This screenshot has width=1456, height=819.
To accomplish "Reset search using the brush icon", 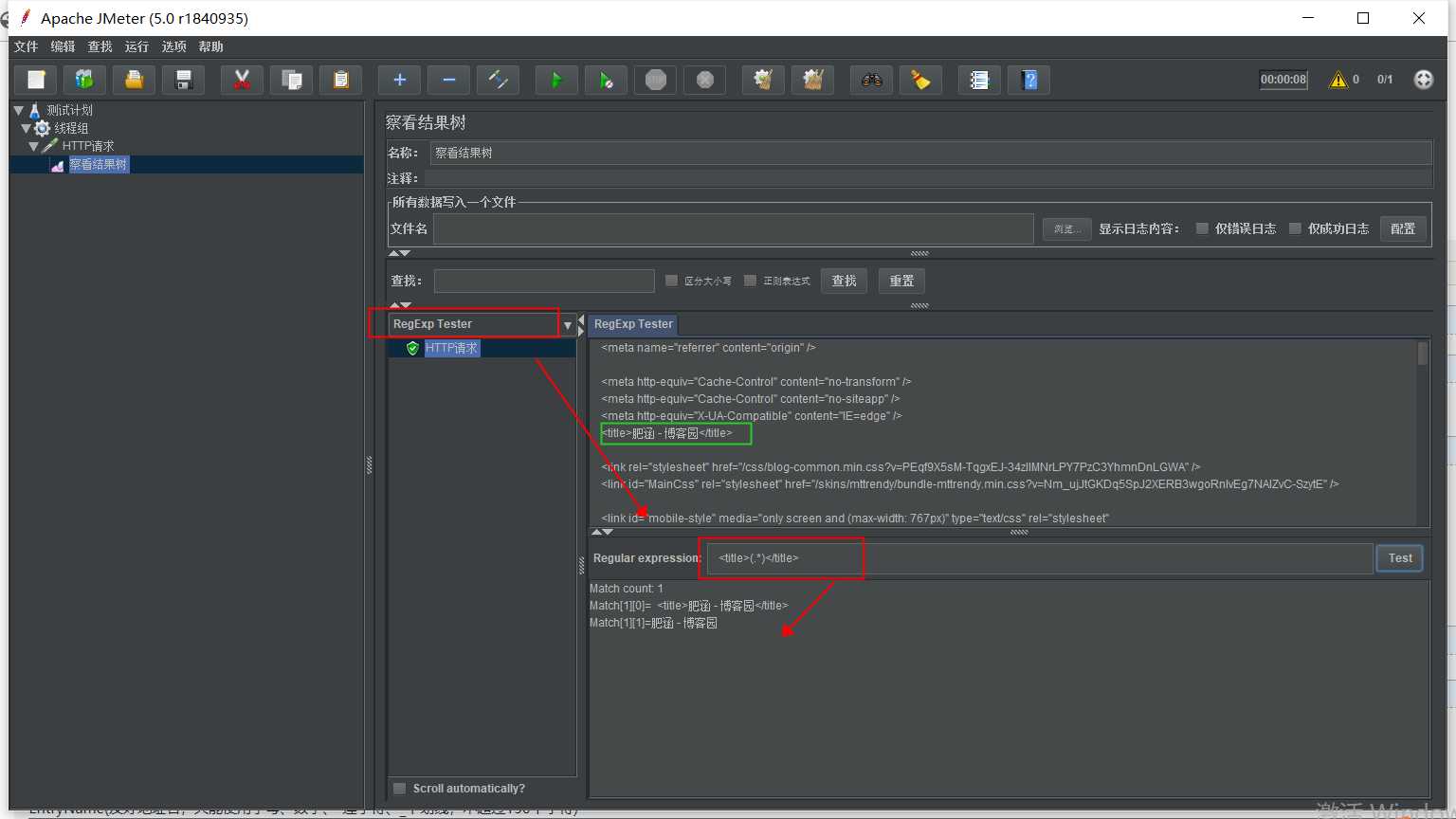I will click(920, 81).
